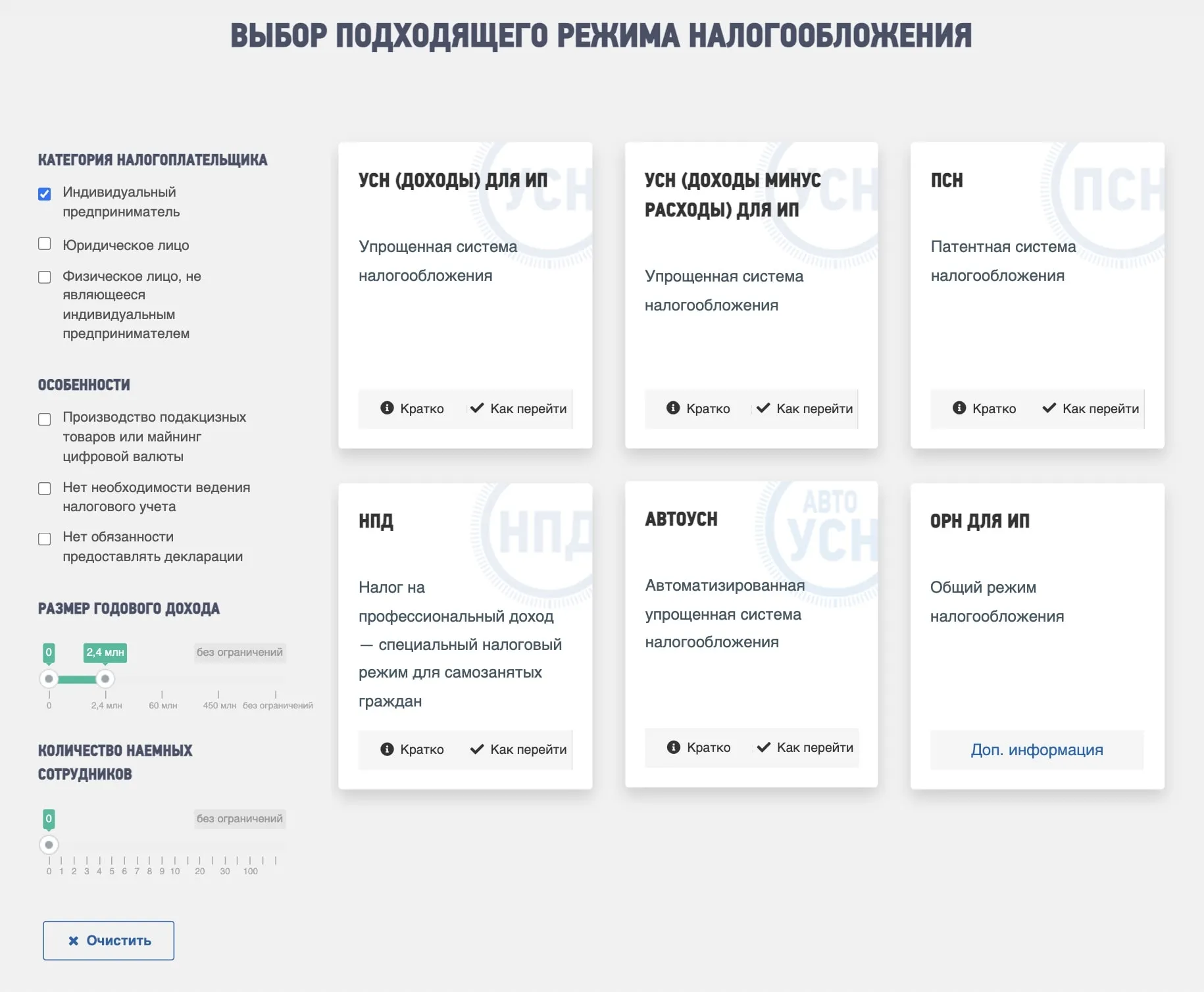Viewport: 1204px width, 992px height.
Task: Click the X icon in Очистить button
Action: tap(74, 941)
